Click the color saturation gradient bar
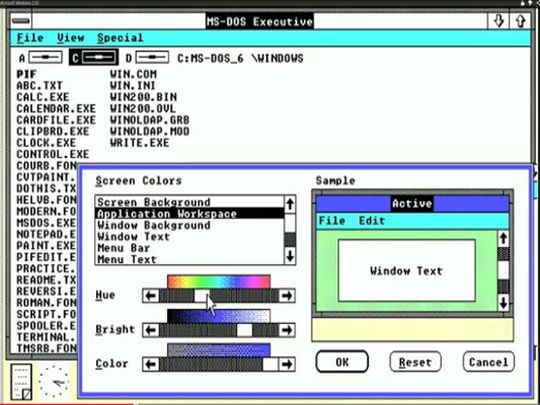Screen dimensions: 540x405 [x=219, y=350]
